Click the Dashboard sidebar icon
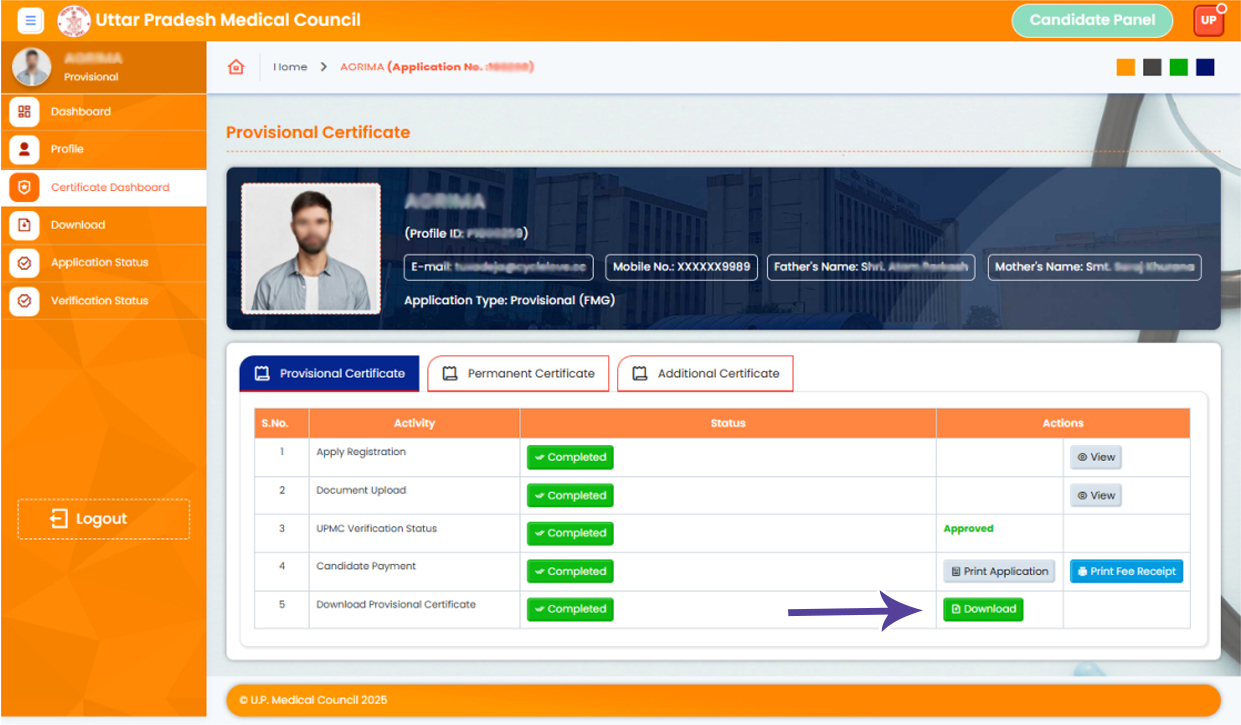This screenshot has width=1241, height=725. pyautogui.click(x=24, y=112)
